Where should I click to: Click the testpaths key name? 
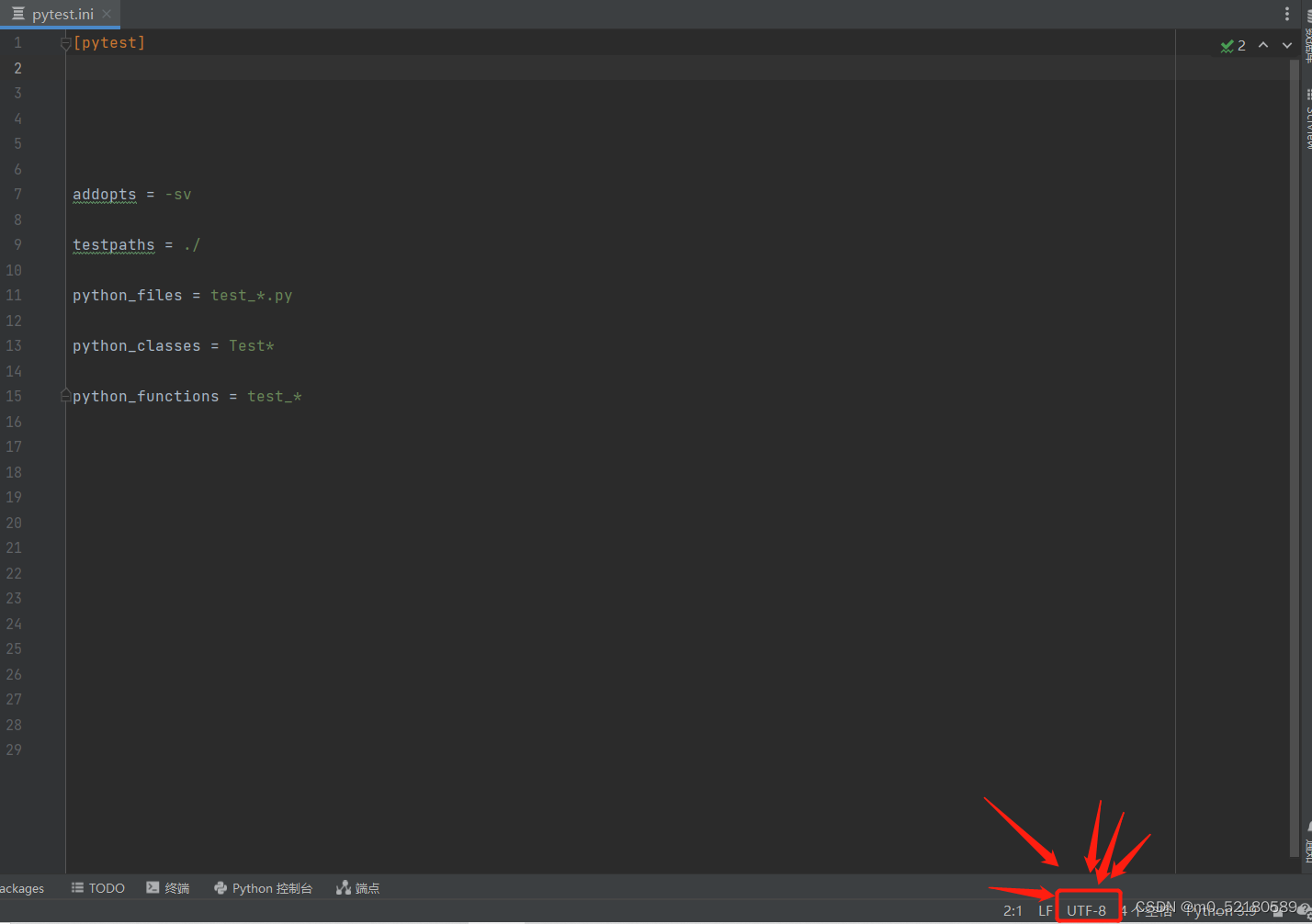point(114,245)
